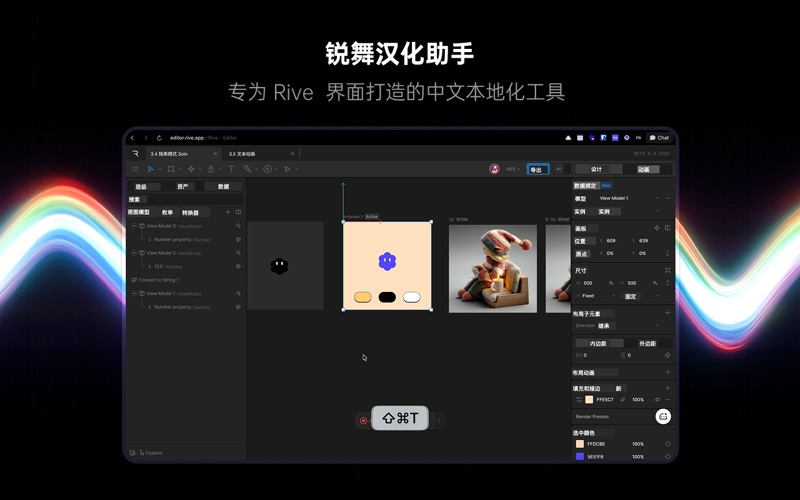
Task: Click the FFE5C7 fill color swatch
Action: coord(589,399)
